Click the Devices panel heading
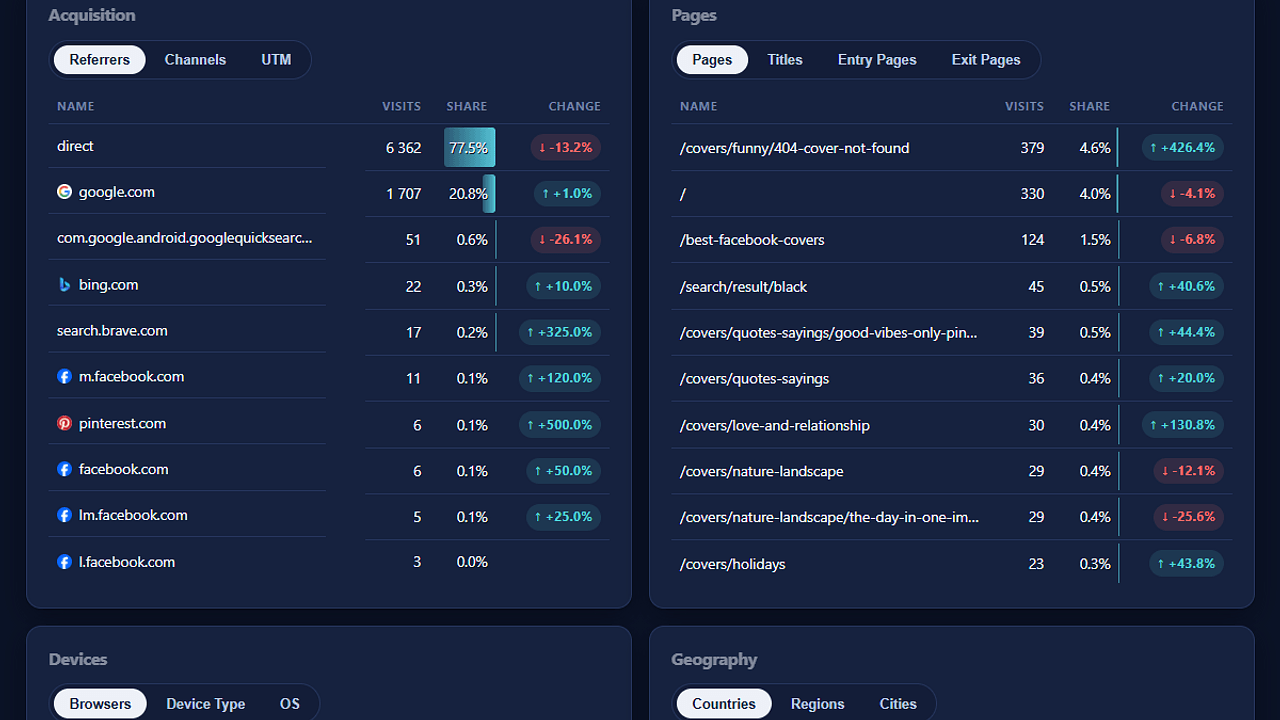 [78, 659]
